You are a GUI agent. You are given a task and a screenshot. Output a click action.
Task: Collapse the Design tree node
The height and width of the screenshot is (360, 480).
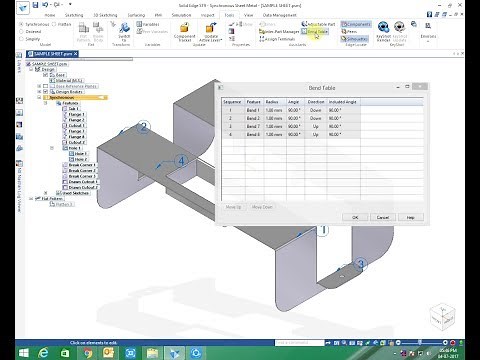tap(31, 69)
